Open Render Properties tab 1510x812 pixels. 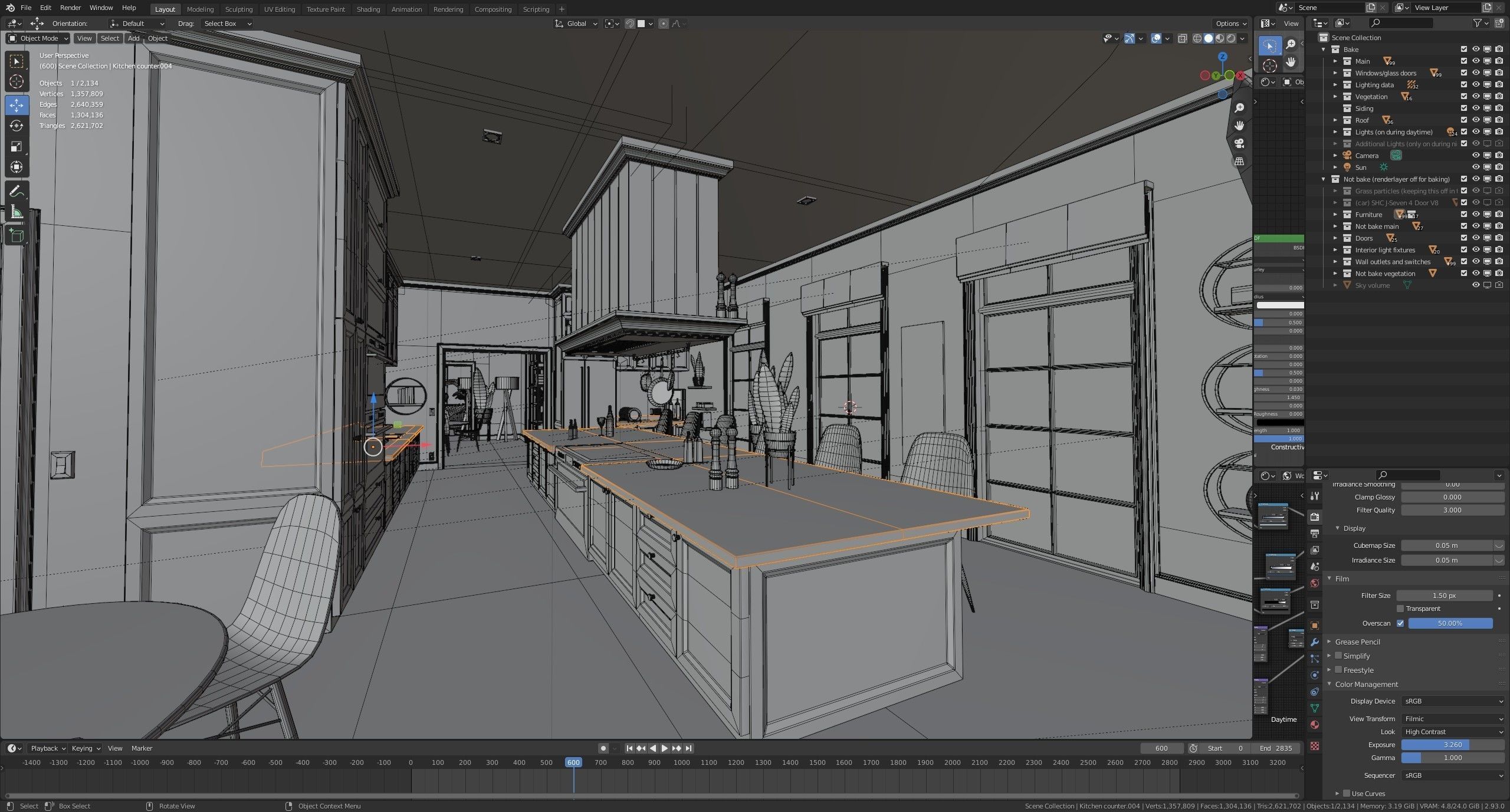coord(1315,517)
